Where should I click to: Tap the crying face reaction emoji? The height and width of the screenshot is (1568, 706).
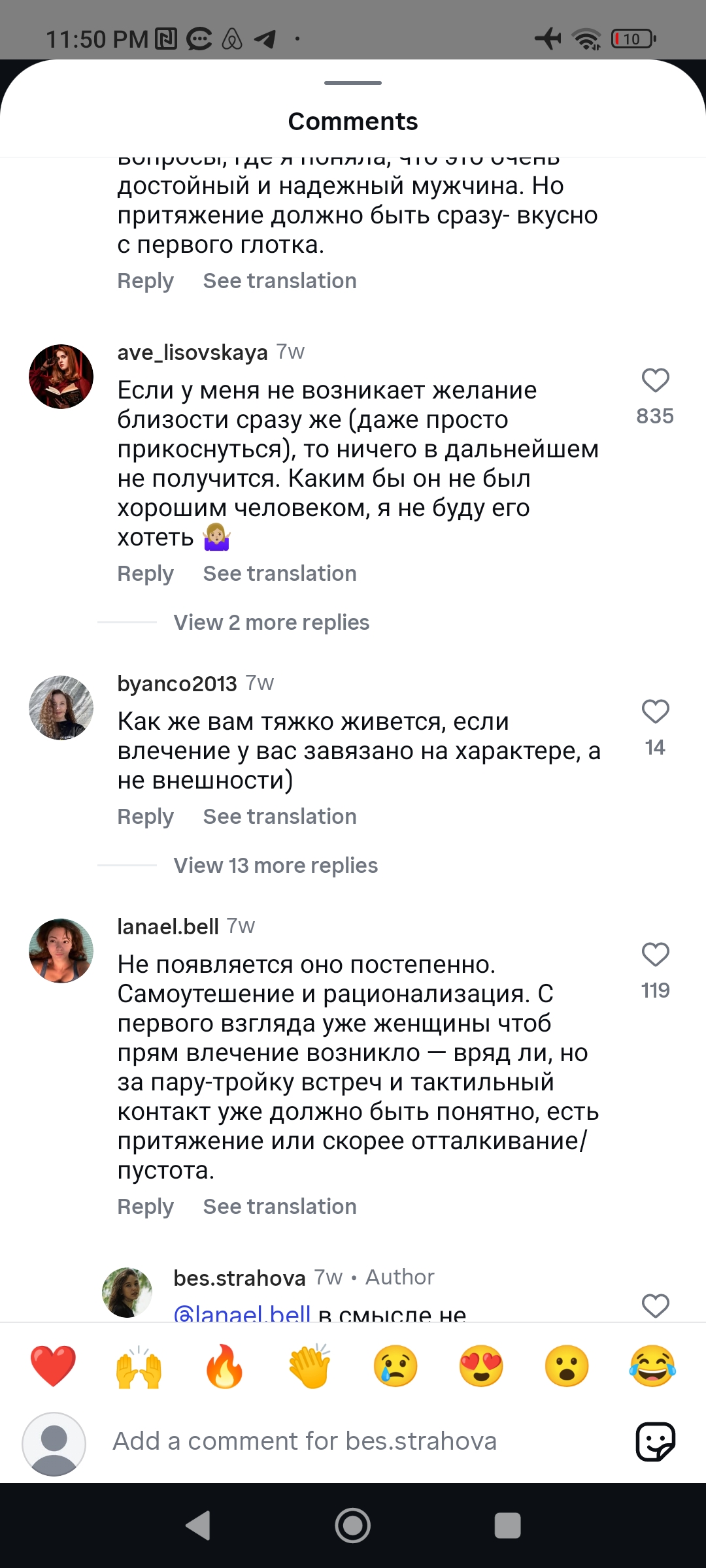coord(395,1366)
